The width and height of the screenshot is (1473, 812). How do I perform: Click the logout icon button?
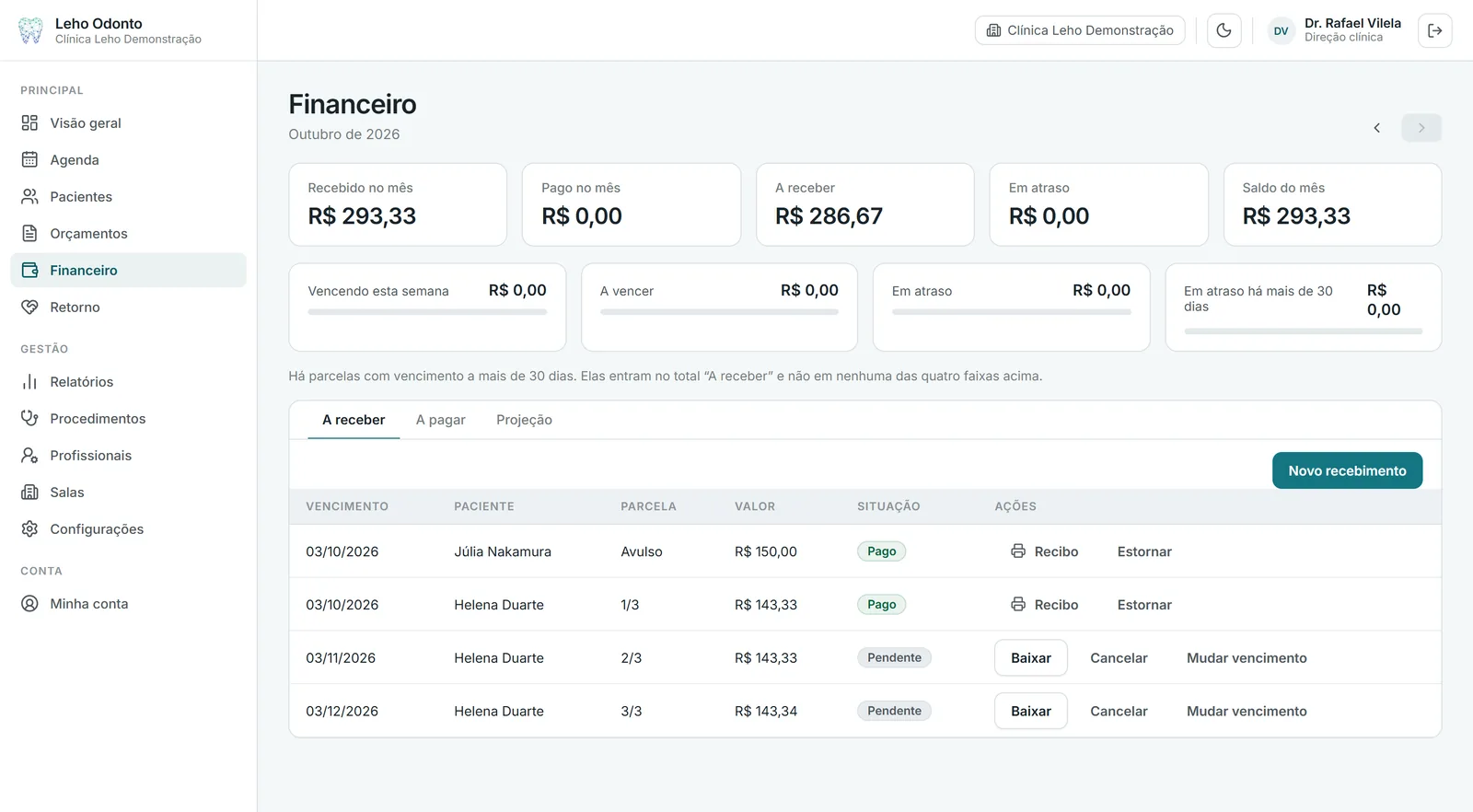point(1434,30)
